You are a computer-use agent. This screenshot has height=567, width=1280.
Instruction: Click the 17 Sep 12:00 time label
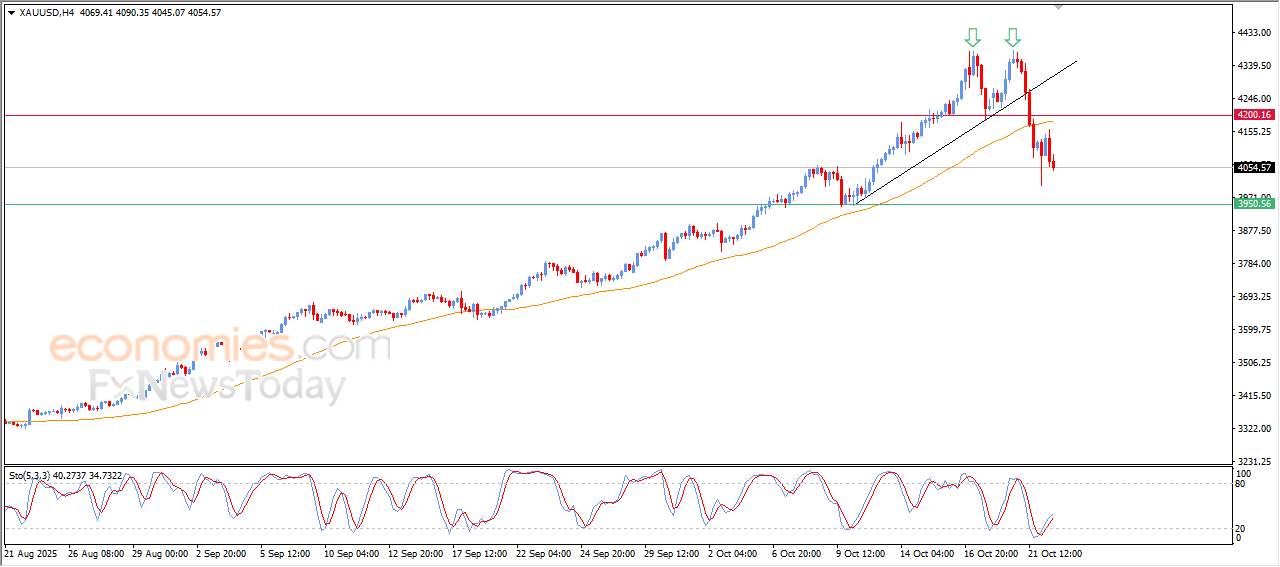(477, 553)
